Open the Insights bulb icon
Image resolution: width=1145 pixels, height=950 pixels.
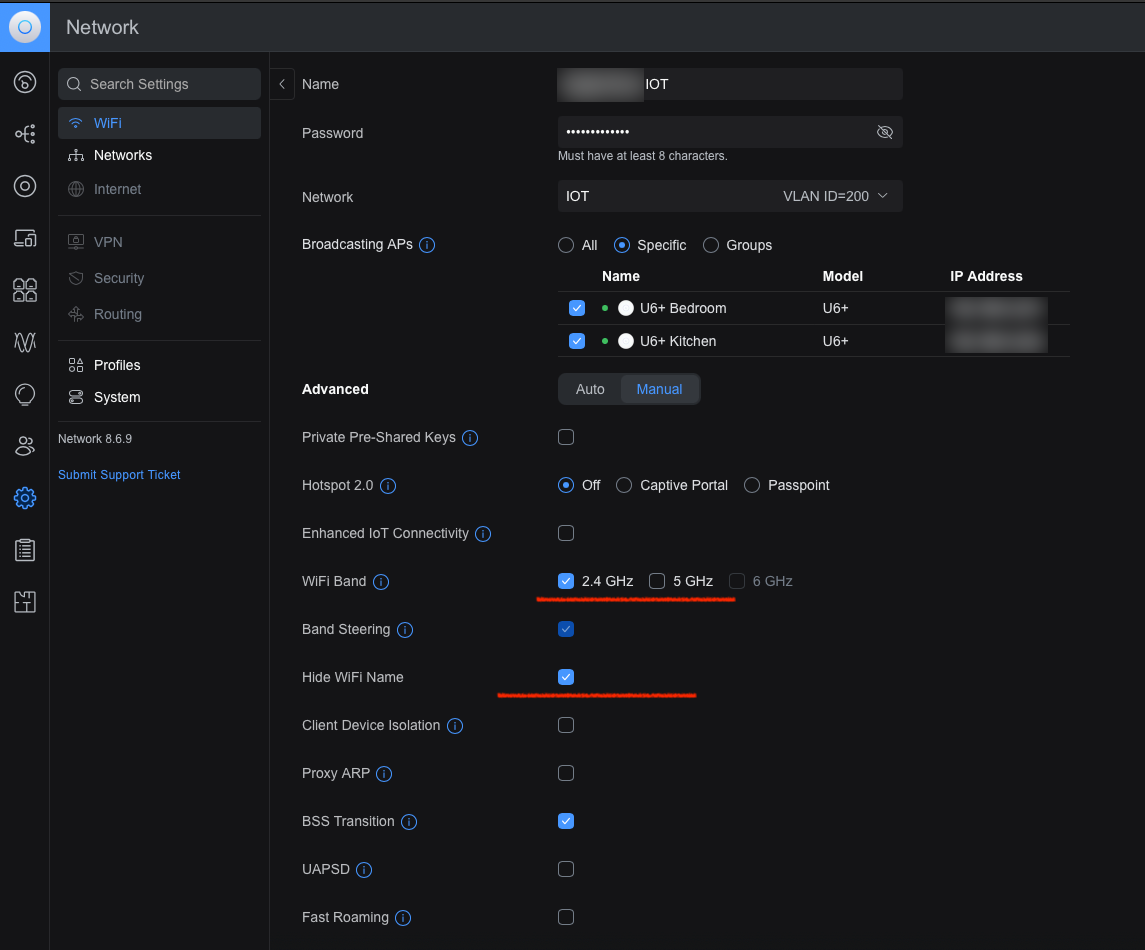tap(25, 394)
